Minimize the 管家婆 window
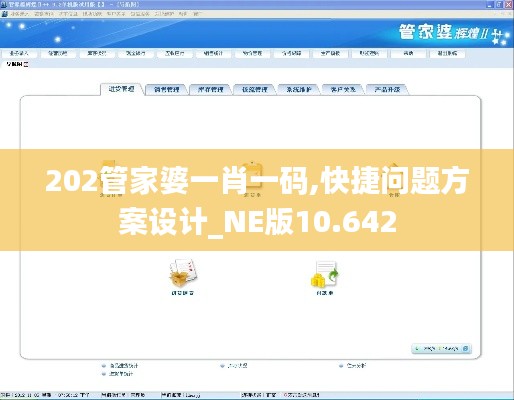The height and width of the screenshot is (400, 514). pyautogui.click(x=489, y=5)
